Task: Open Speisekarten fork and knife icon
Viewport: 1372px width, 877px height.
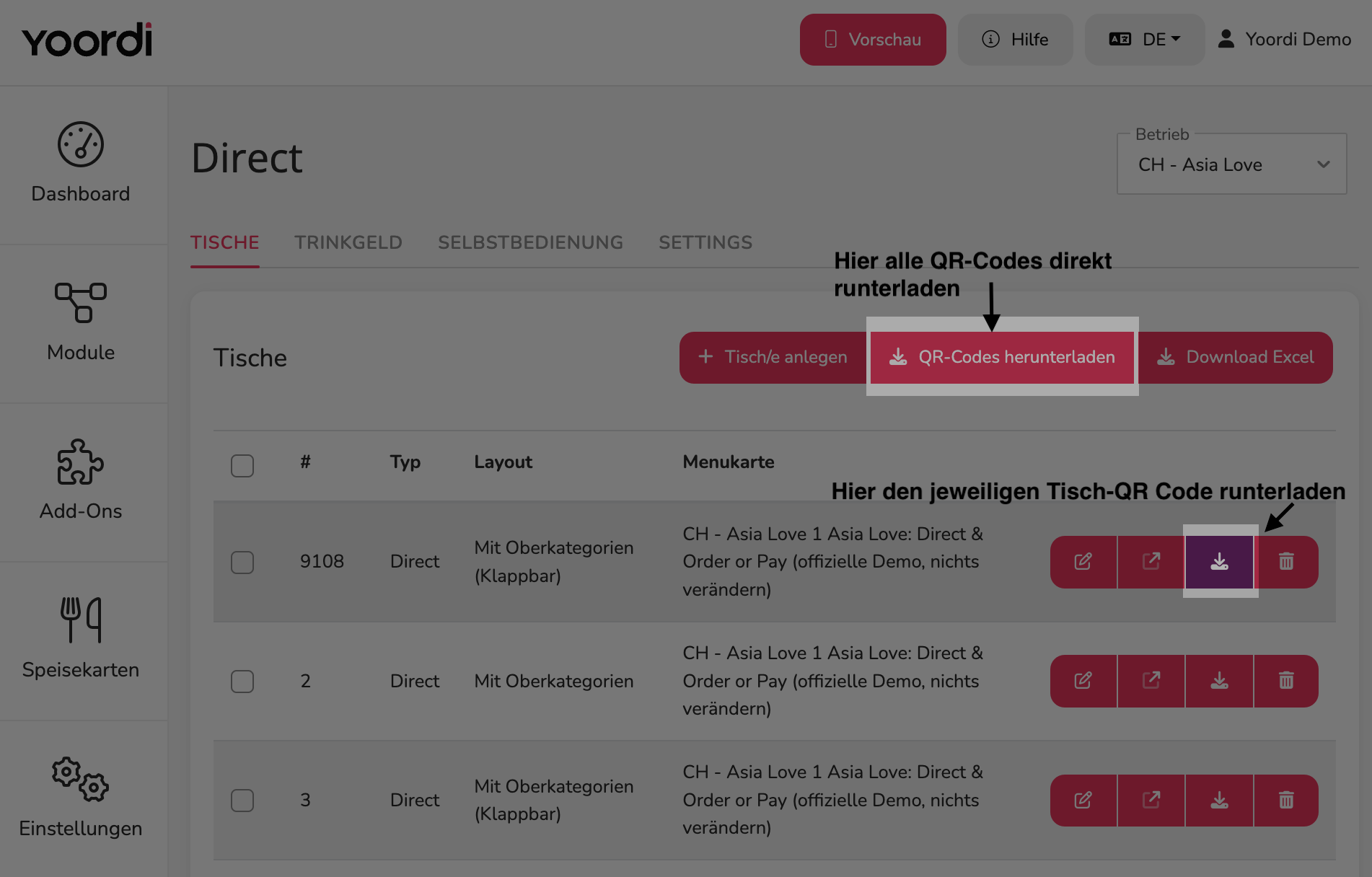Action: [x=81, y=620]
